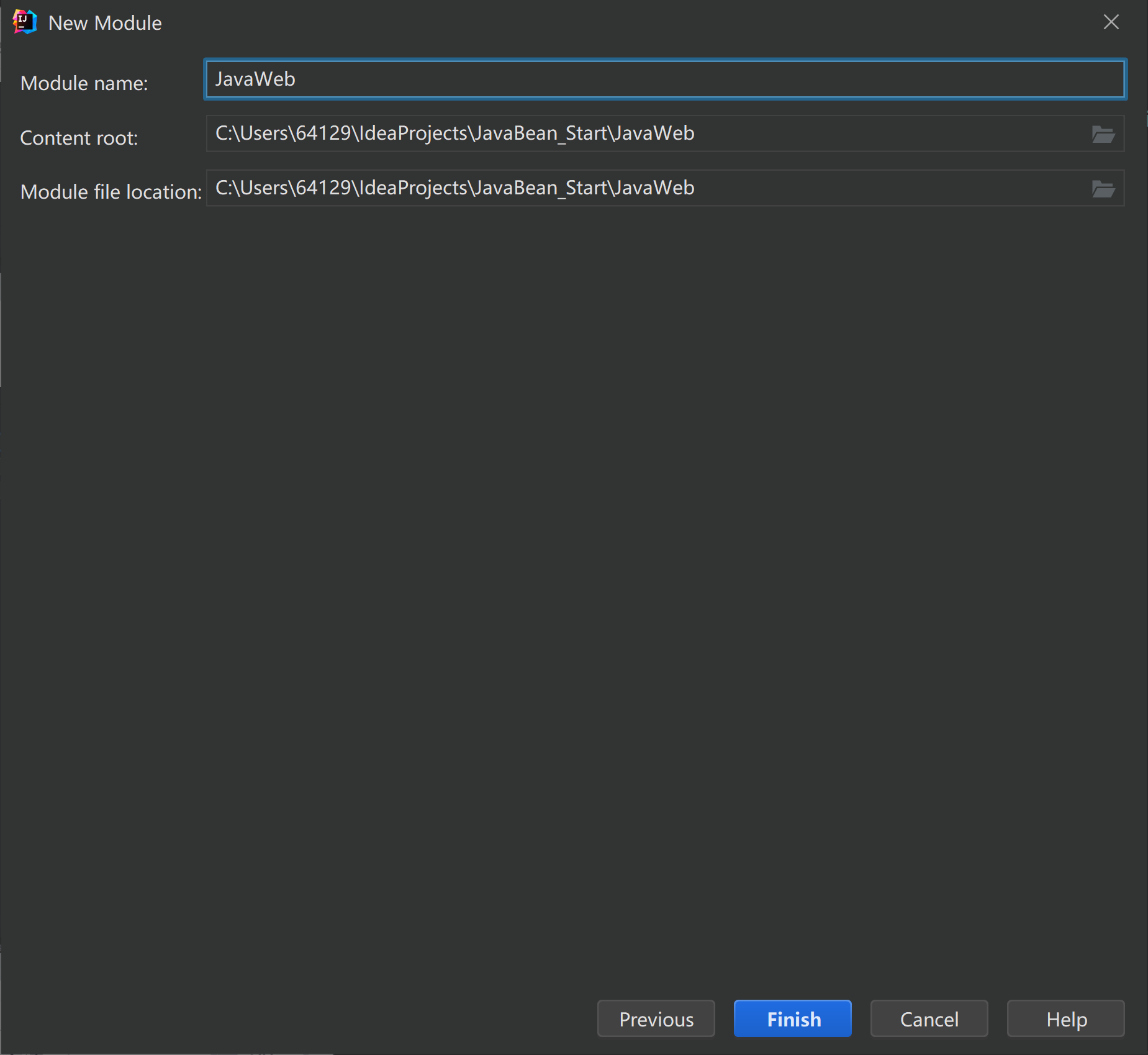Screen dimensions: 1148x1055
Task: Click the Content root path text ending in JavaWeb
Action: (x=454, y=134)
